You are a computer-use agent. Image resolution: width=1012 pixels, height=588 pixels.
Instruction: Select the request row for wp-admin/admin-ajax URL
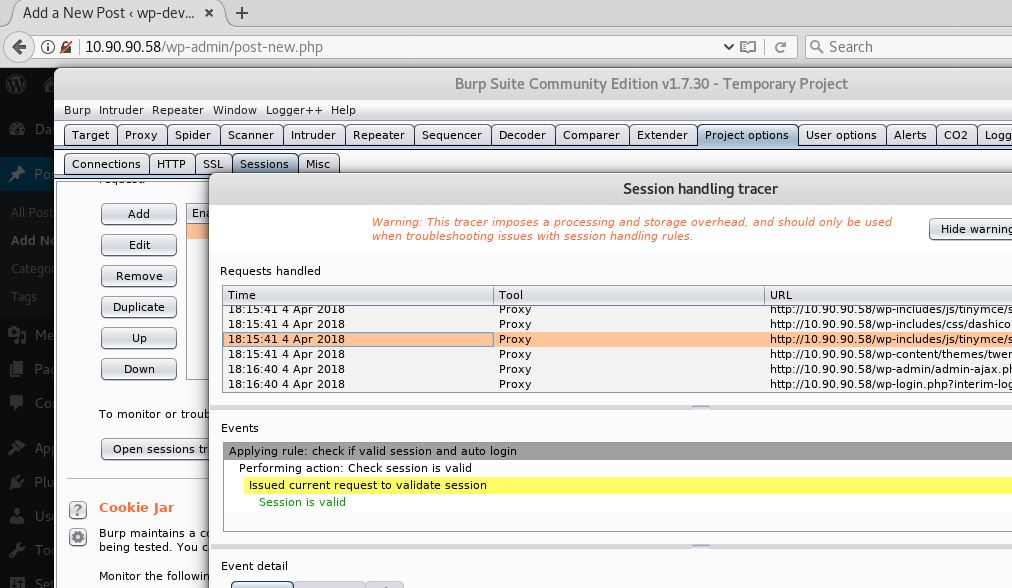(x=618, y=369)
